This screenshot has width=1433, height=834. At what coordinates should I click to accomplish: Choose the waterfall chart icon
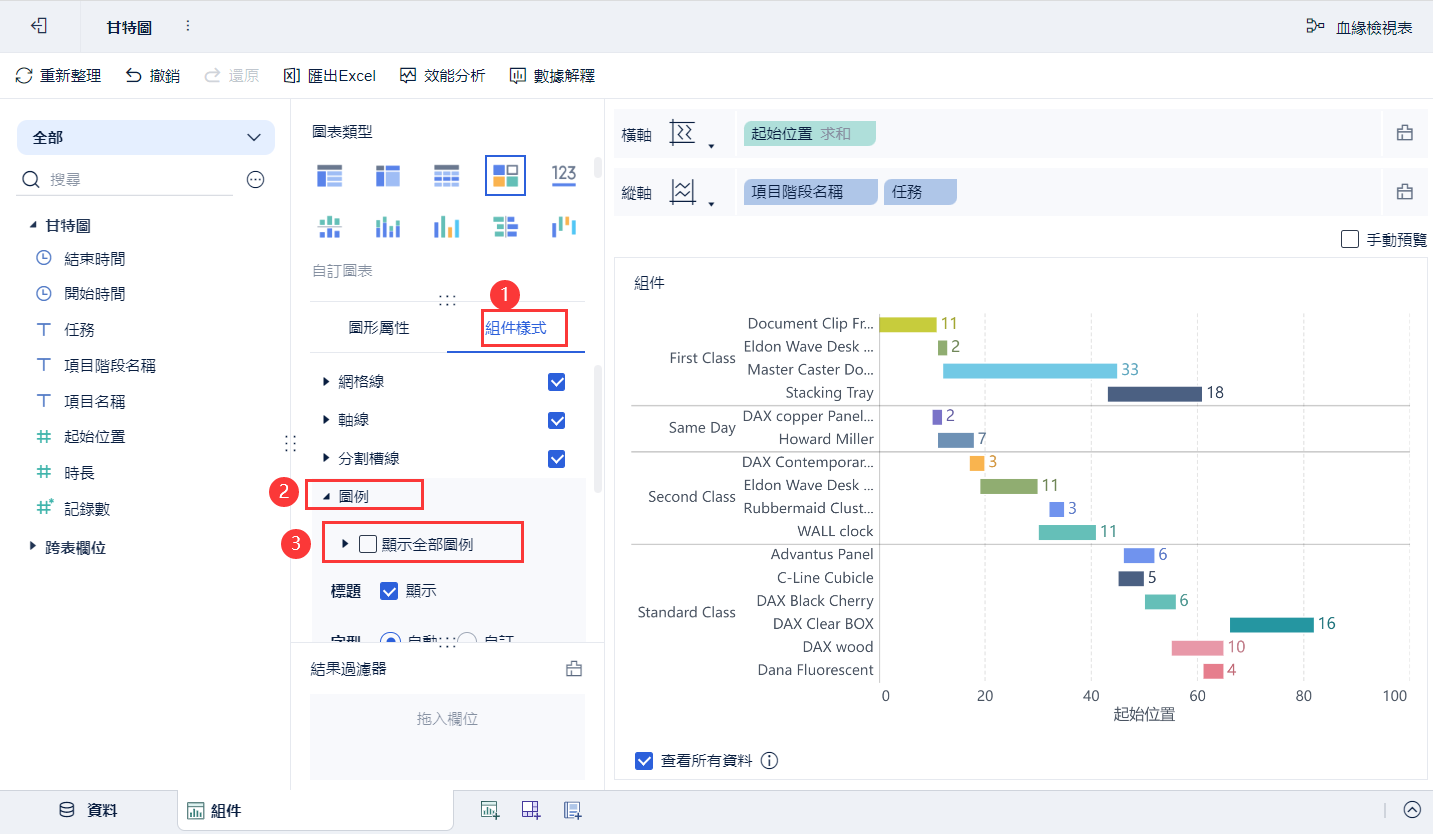[564, 227]
